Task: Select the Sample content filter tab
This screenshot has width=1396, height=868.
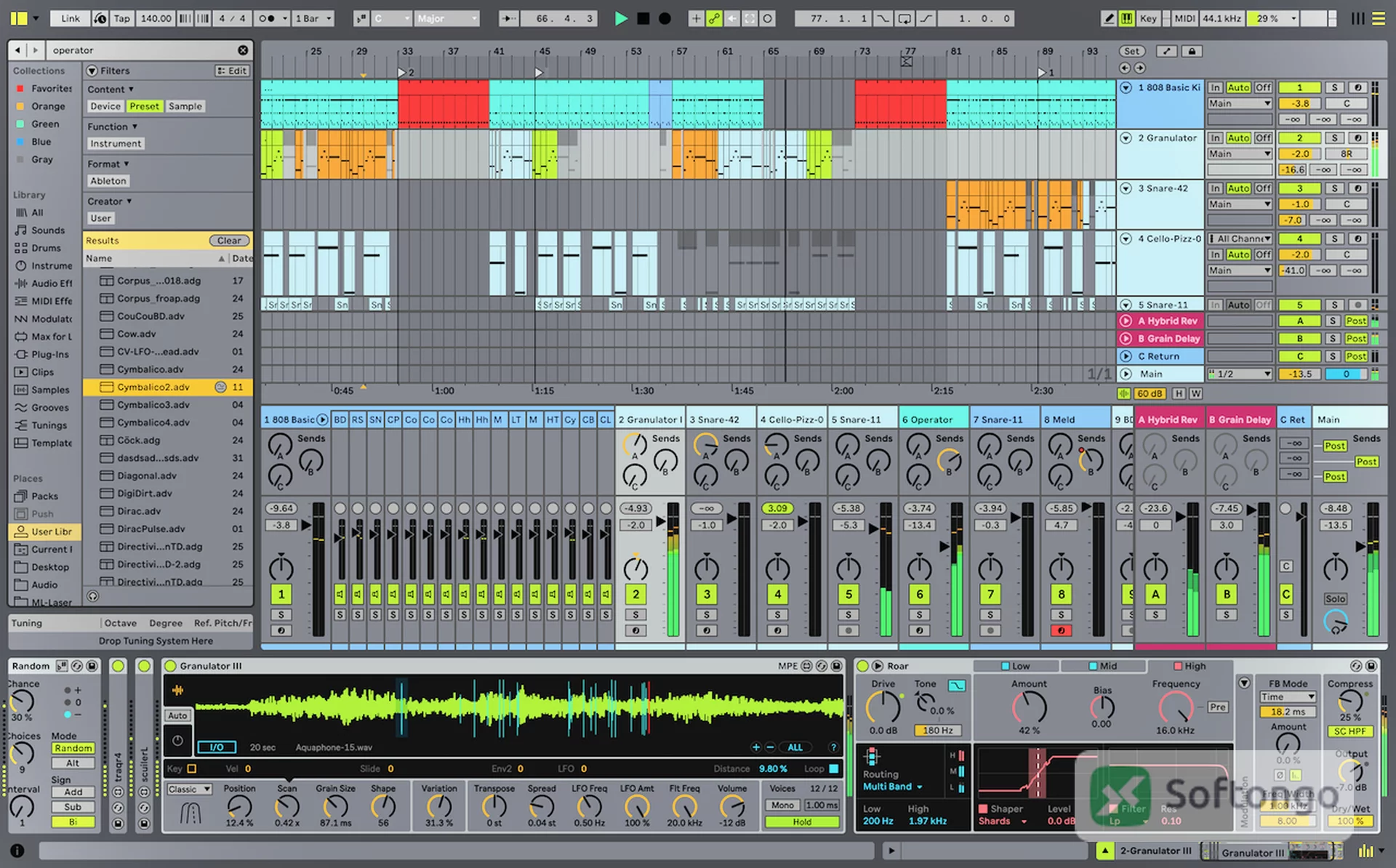Action: click(x=185, y=106)
